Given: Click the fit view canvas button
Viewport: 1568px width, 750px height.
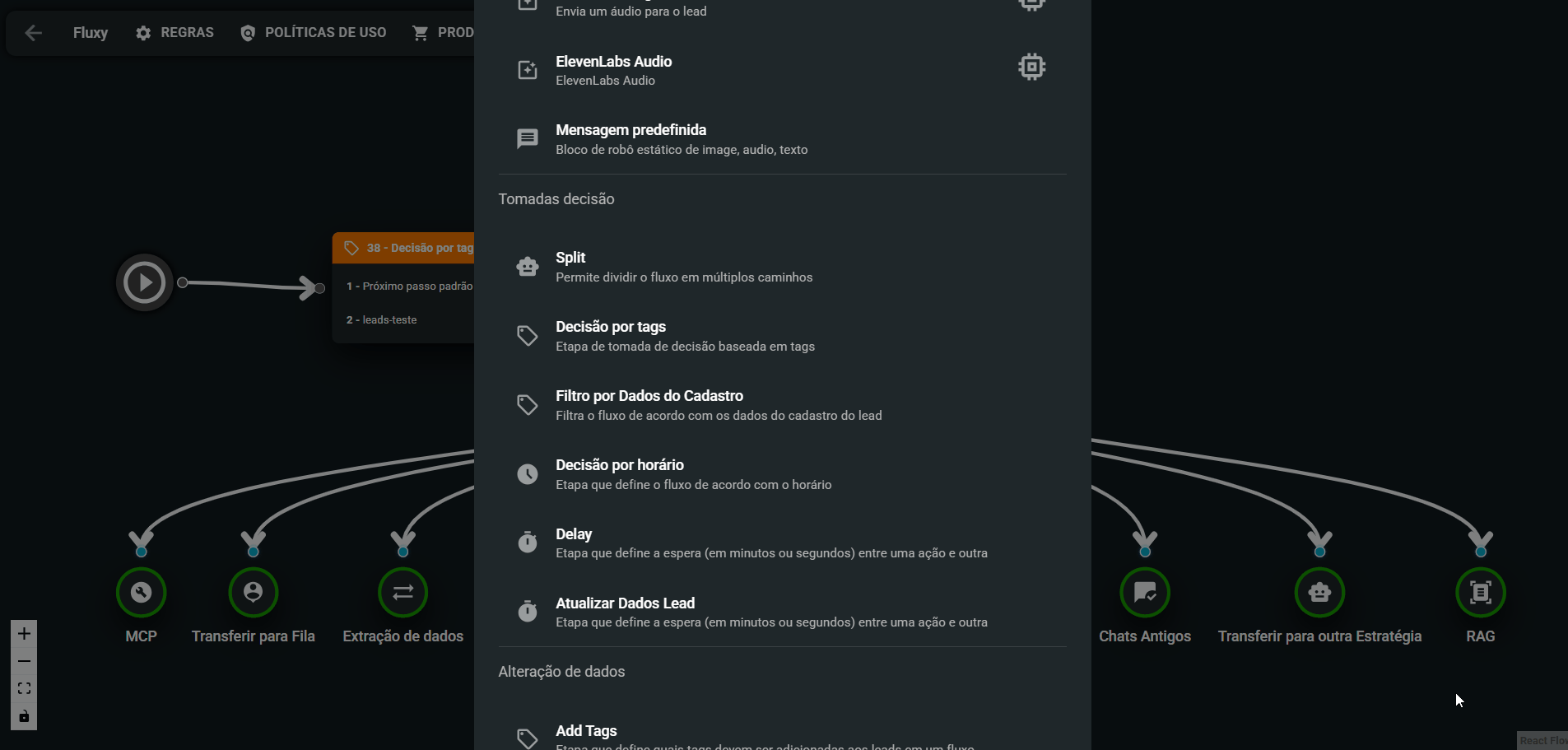Looking at the screenshot, I should tap(24, 688).
